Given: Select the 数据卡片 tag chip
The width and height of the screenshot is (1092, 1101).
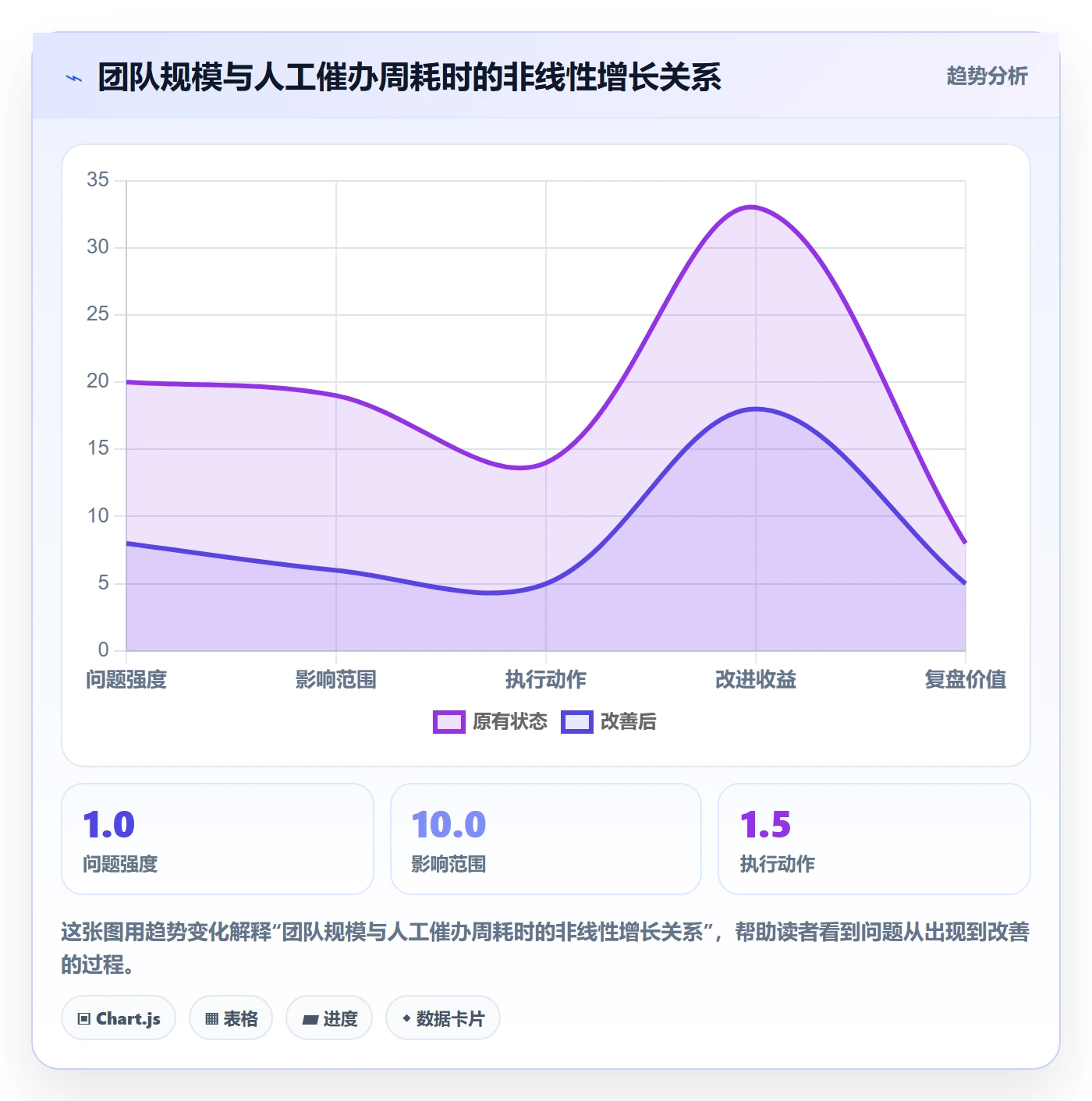Looking at the screenshot, I should click(x=443, y=1018).
